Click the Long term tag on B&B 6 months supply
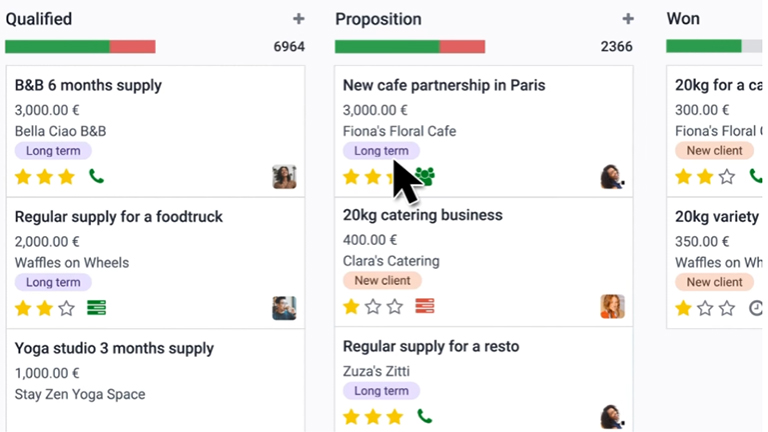Image resolution: width=768 pixels, height=432 pixels. [53, 151]
